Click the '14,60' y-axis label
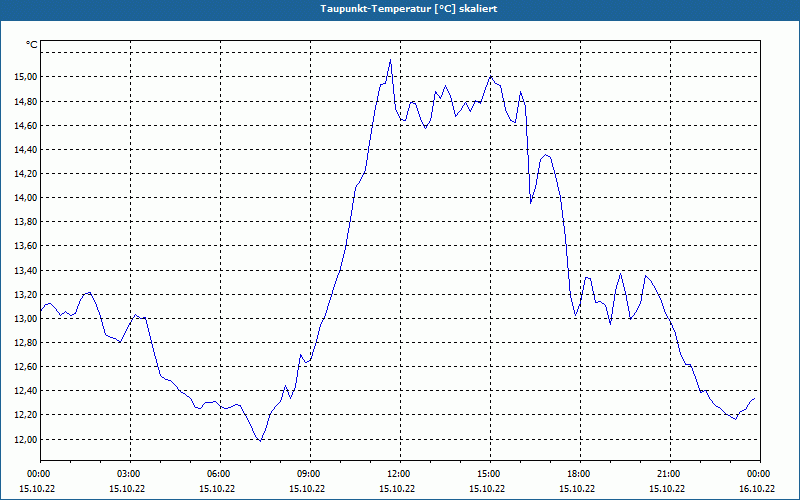This screenshot has height=500, width=800. 28,126
